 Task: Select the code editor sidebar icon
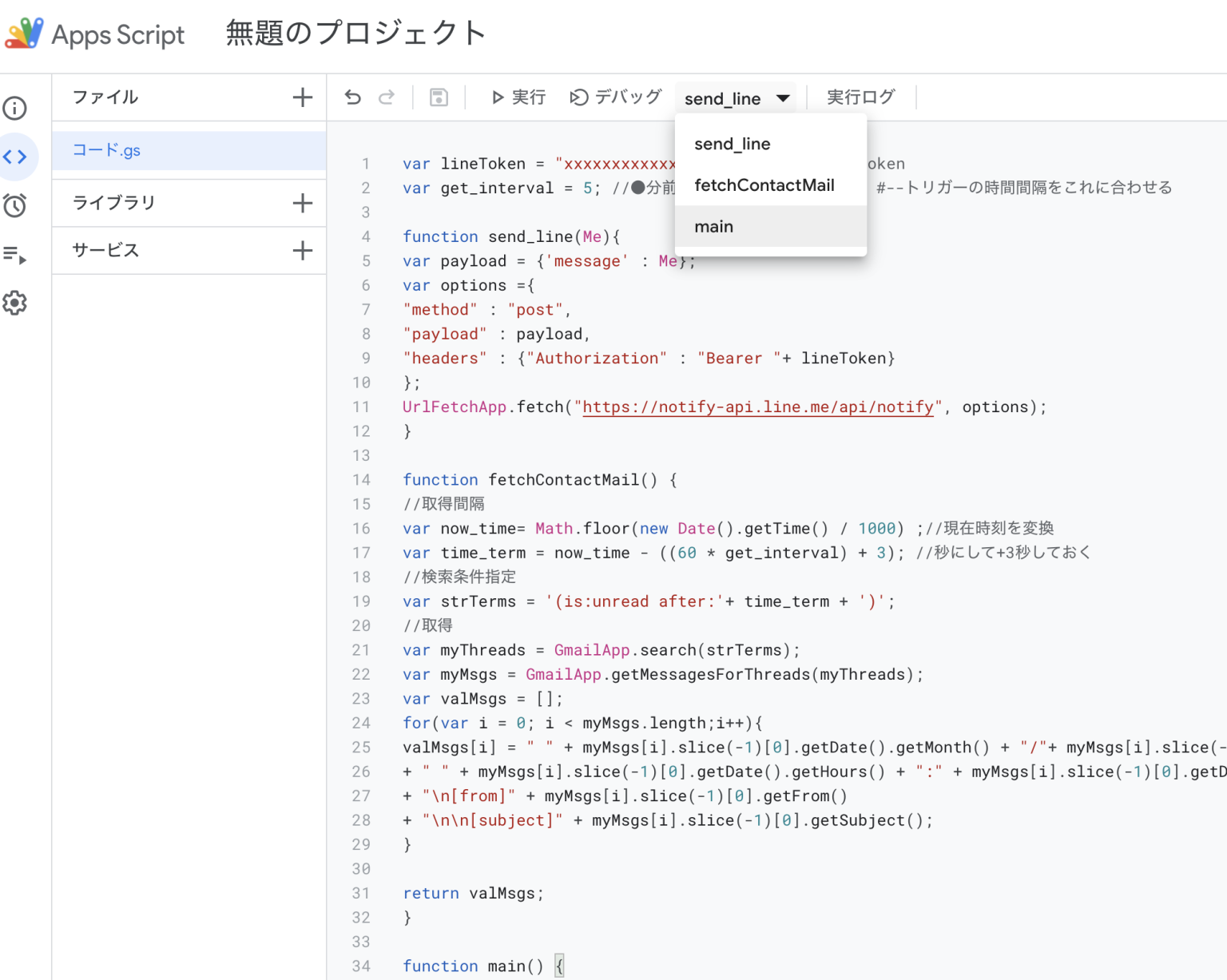point(14,157)
